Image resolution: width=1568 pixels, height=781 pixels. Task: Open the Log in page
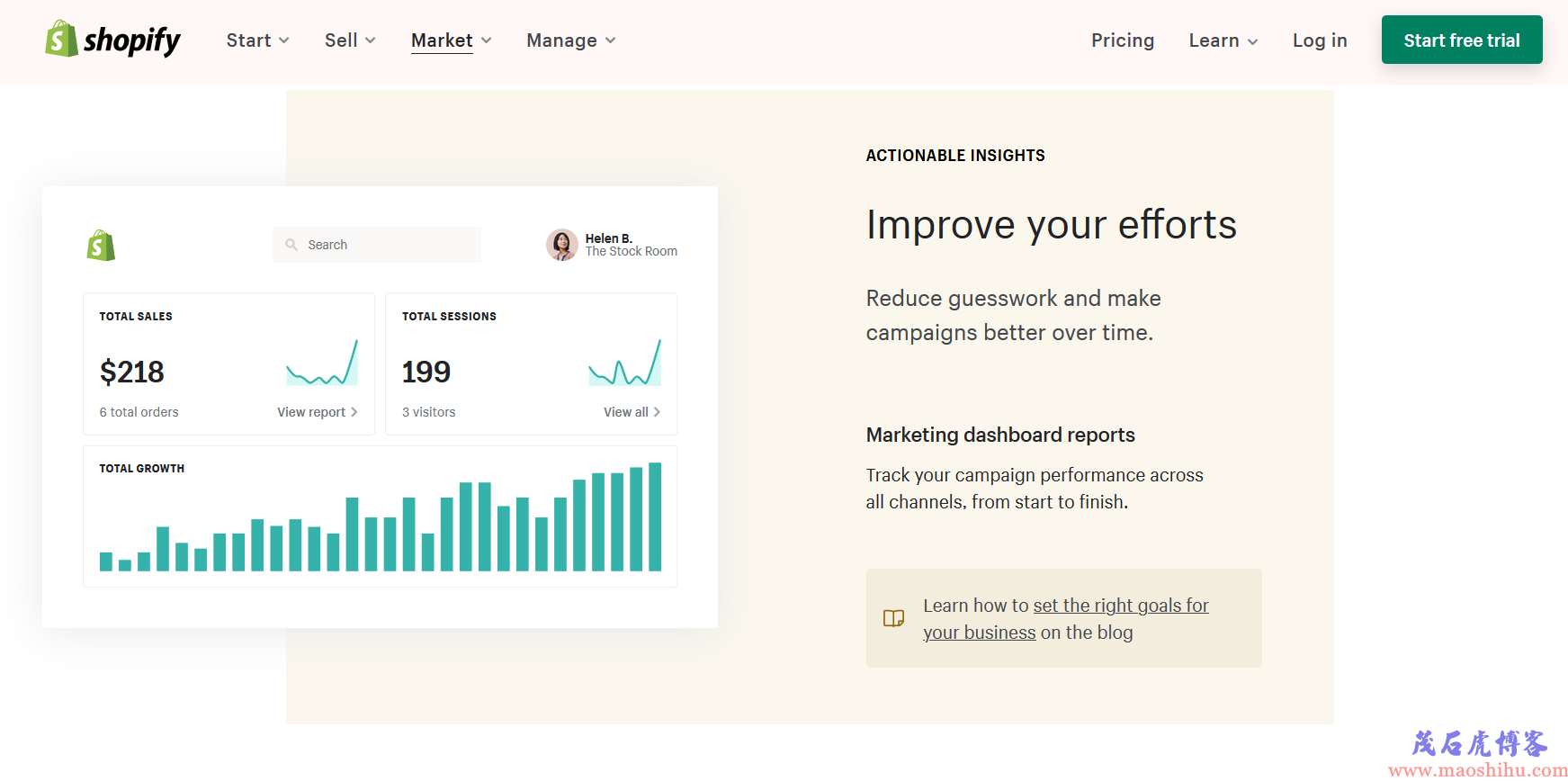coord(1320,40)
